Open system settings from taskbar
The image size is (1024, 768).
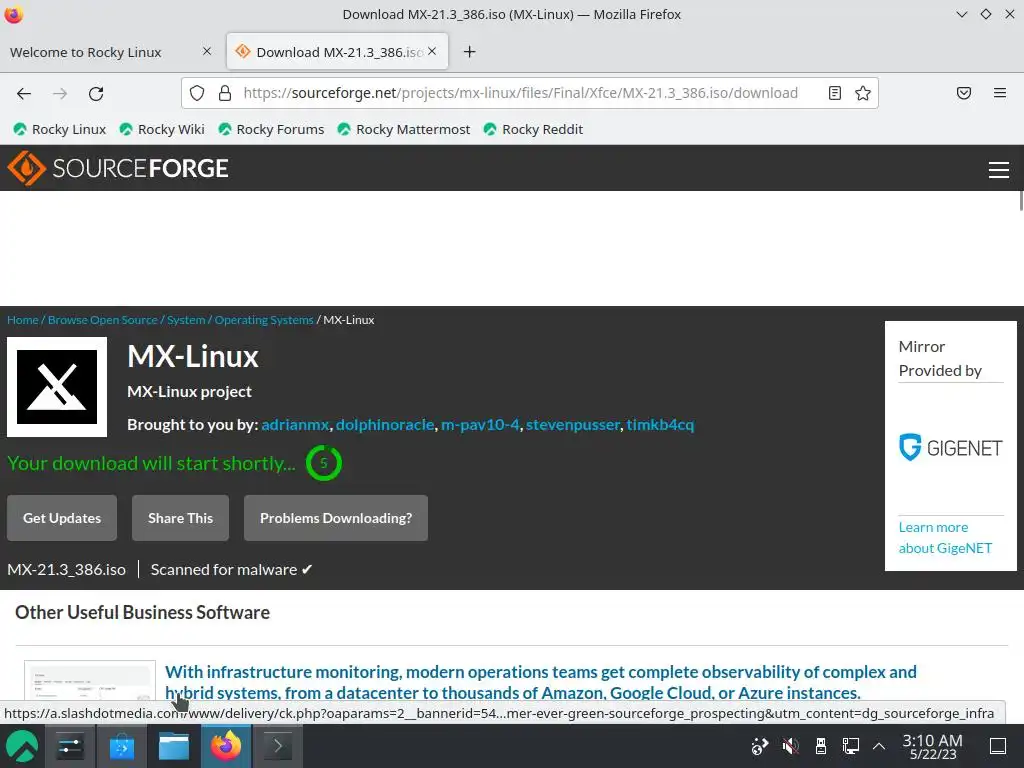point(70,746)
